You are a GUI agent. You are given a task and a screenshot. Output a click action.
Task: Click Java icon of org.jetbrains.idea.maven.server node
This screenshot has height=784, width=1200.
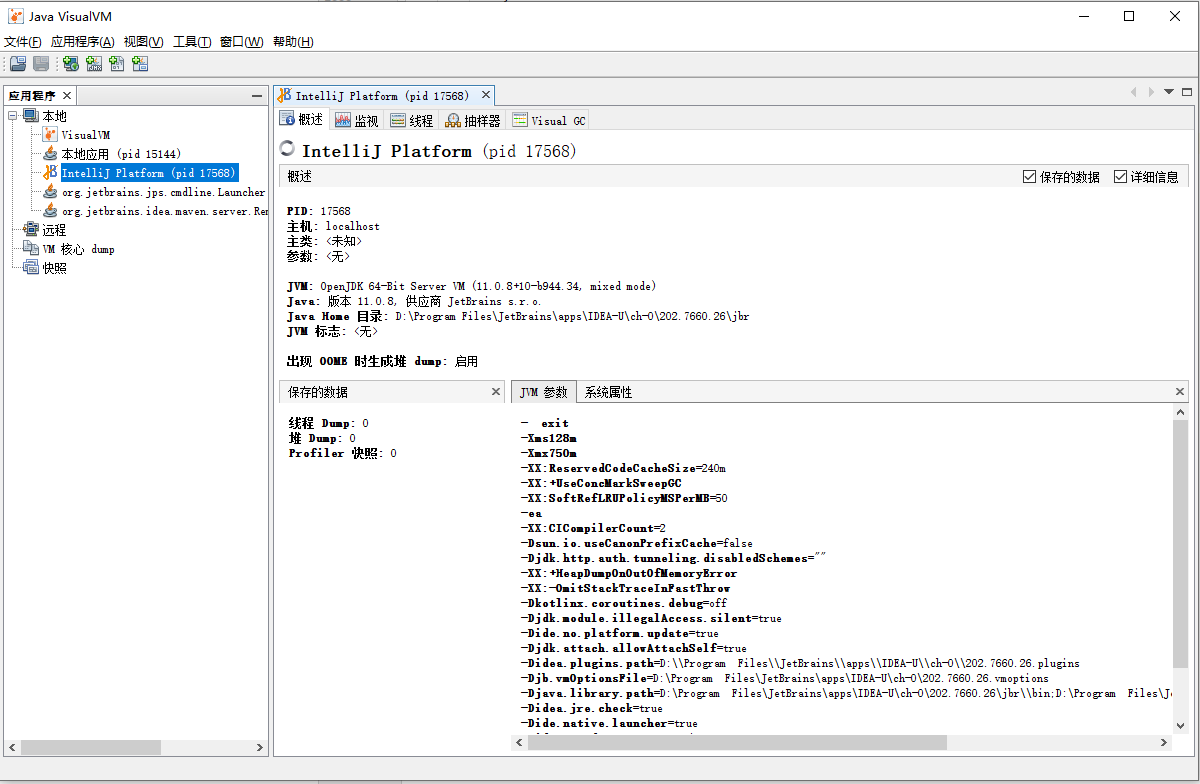[51, 211]
